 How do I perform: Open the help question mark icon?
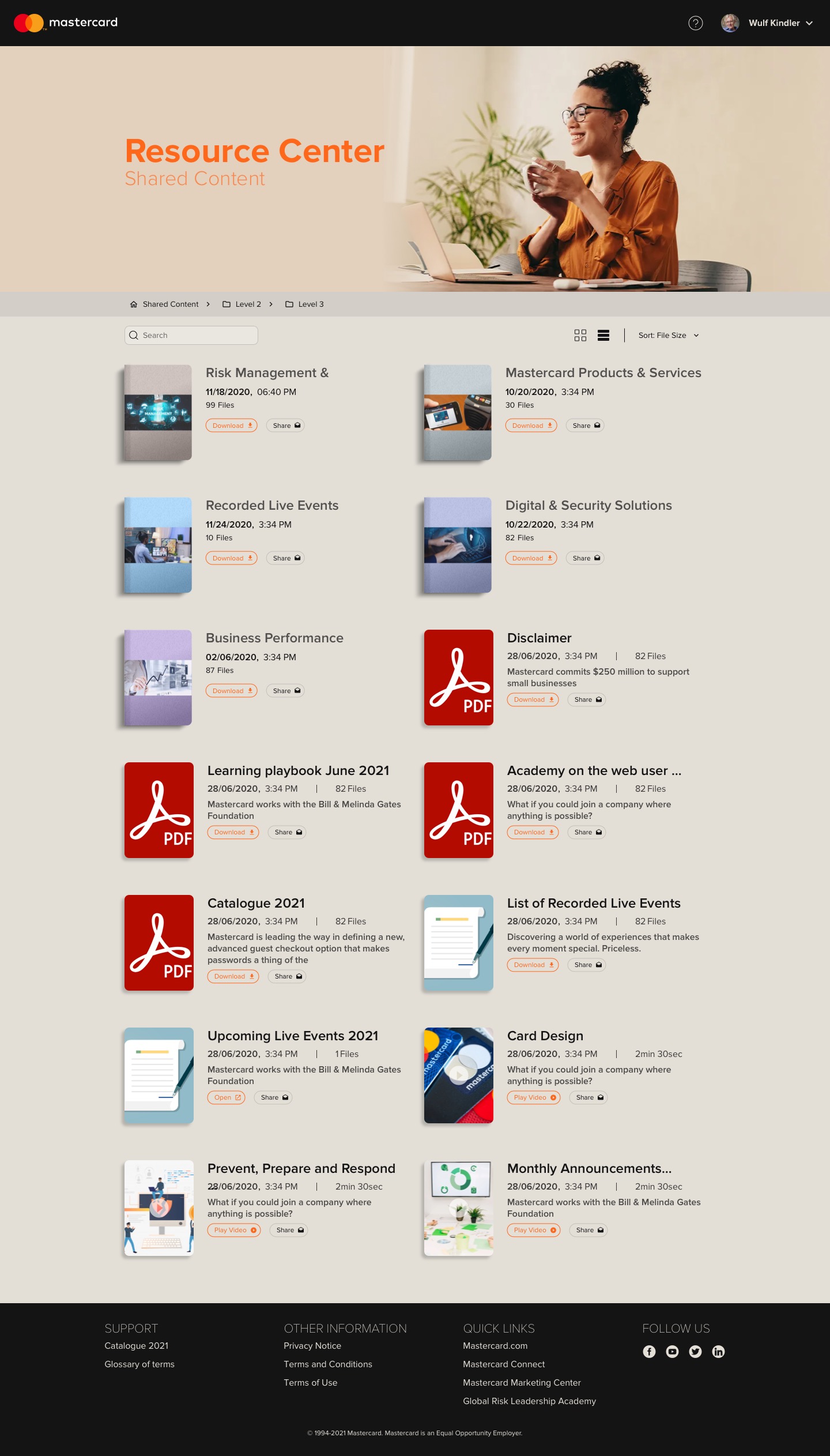(x=696, y=23)
